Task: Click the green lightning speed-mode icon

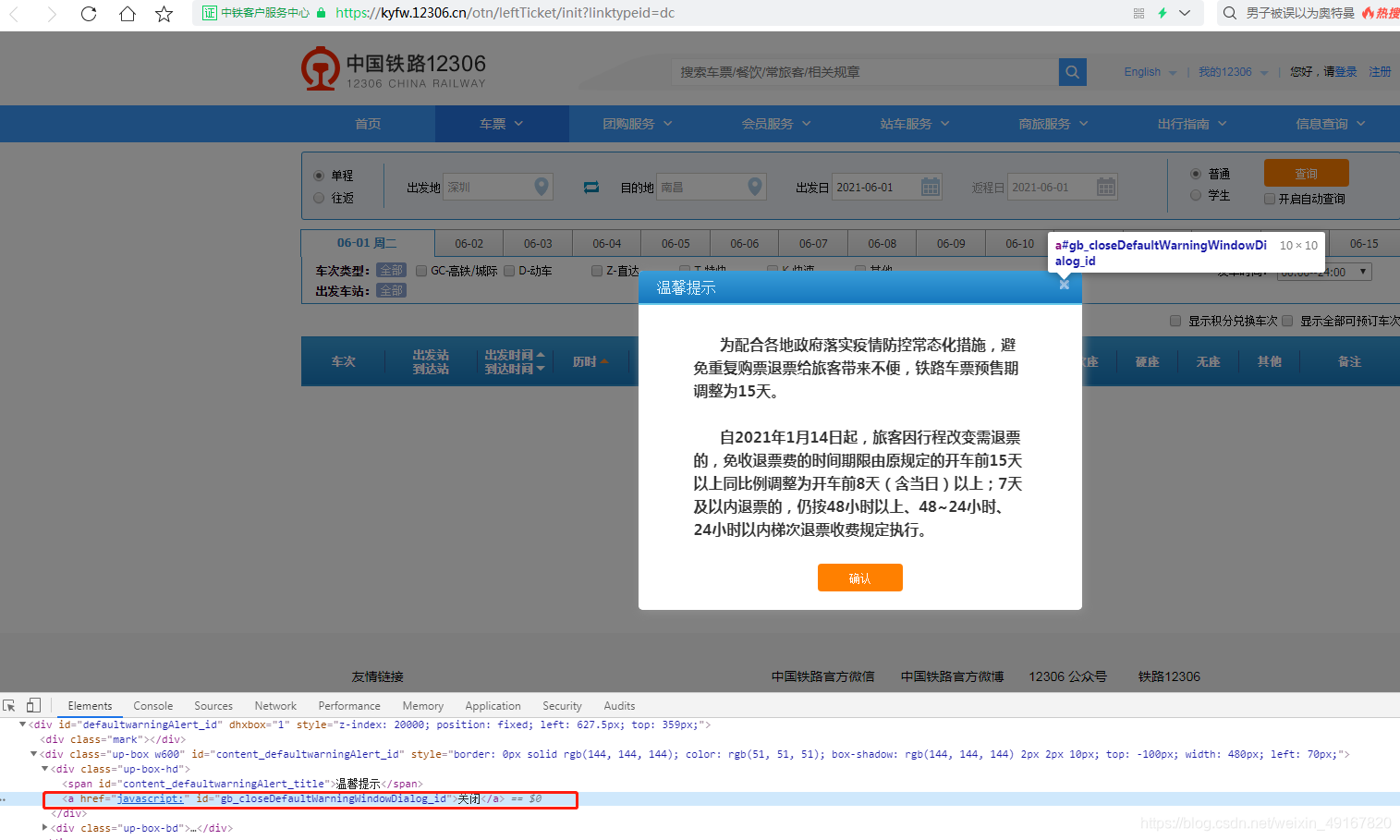Action: (1162, 13)
